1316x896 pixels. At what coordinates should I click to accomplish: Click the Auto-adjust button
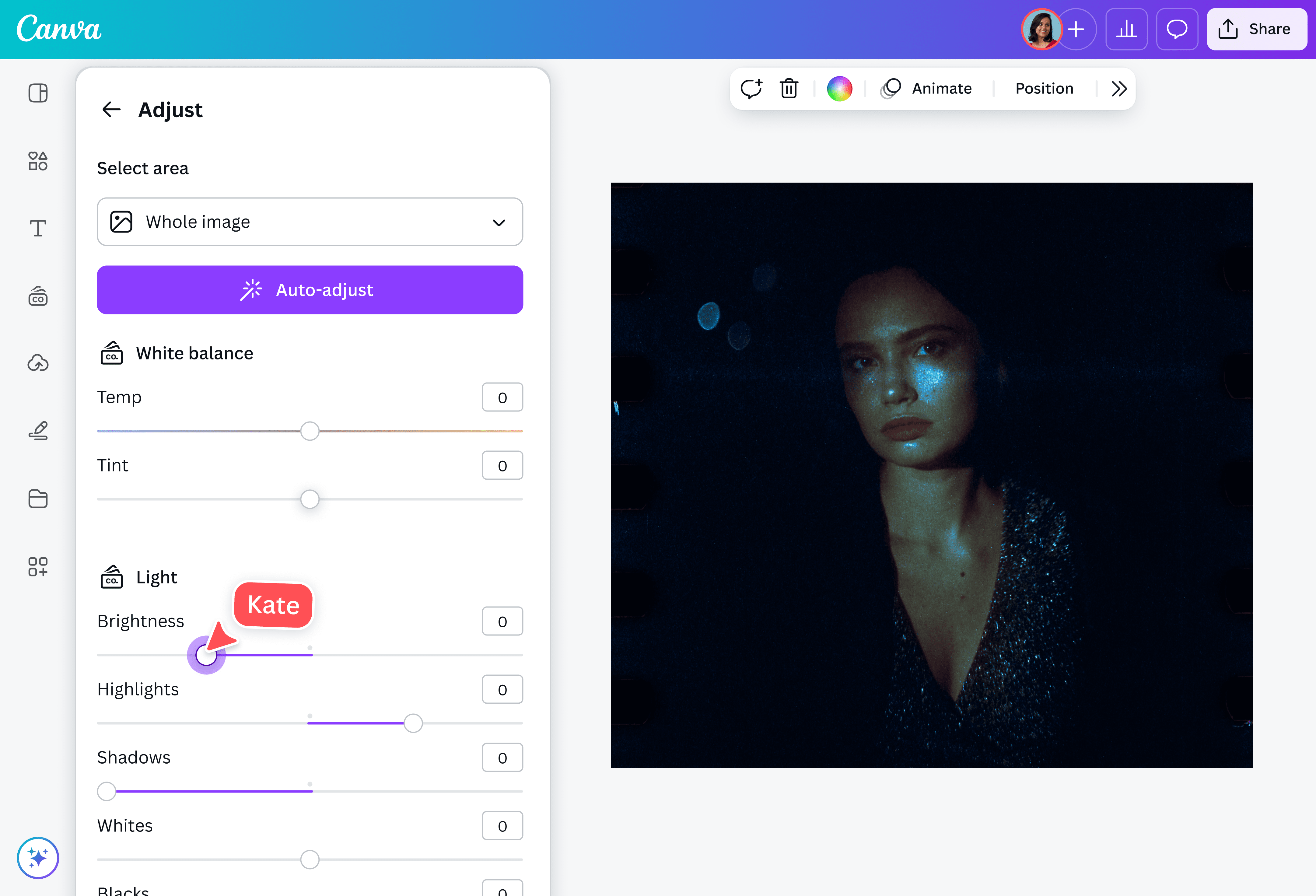click(310, 289)
